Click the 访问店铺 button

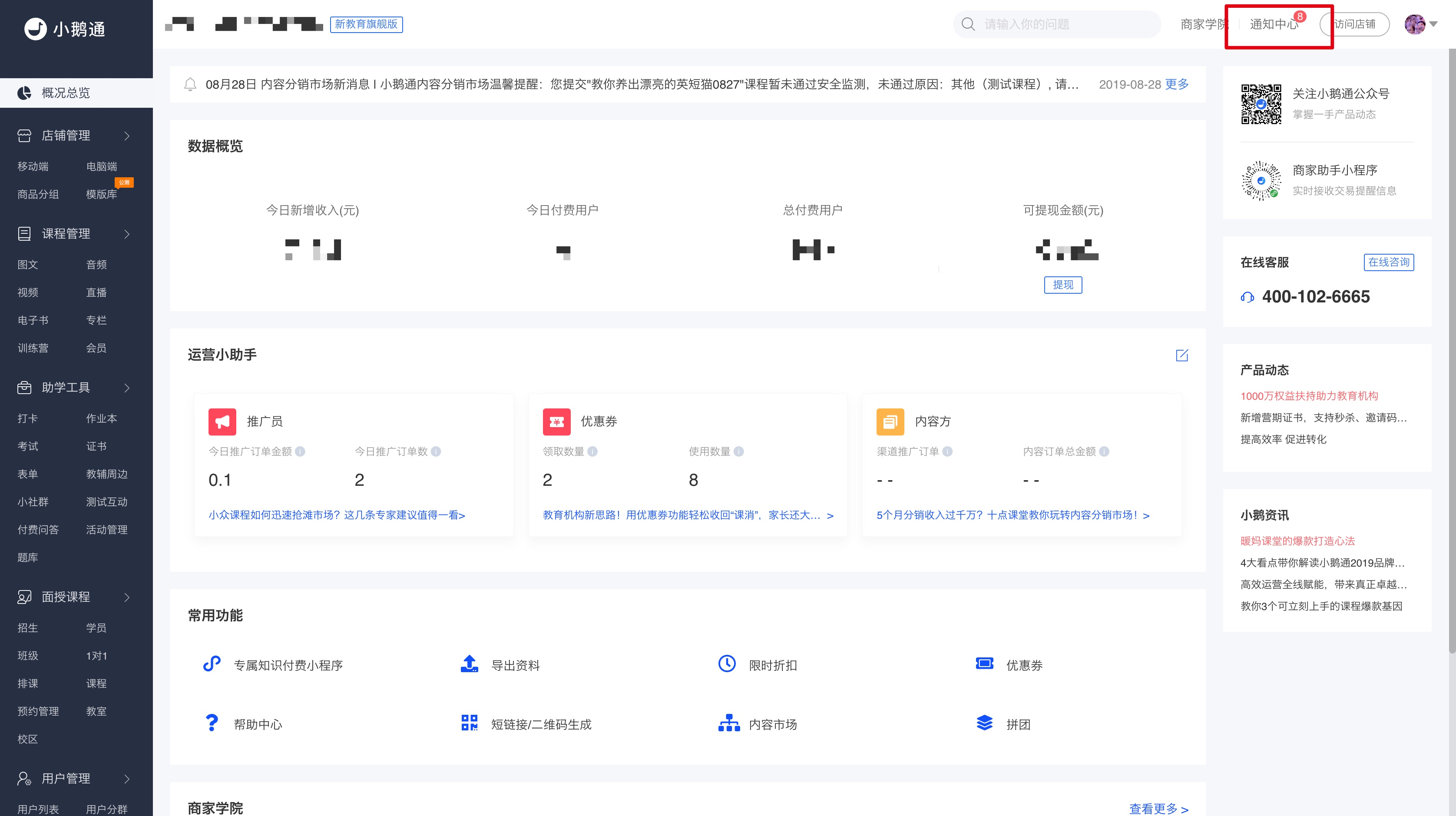tap(1354, 24)
